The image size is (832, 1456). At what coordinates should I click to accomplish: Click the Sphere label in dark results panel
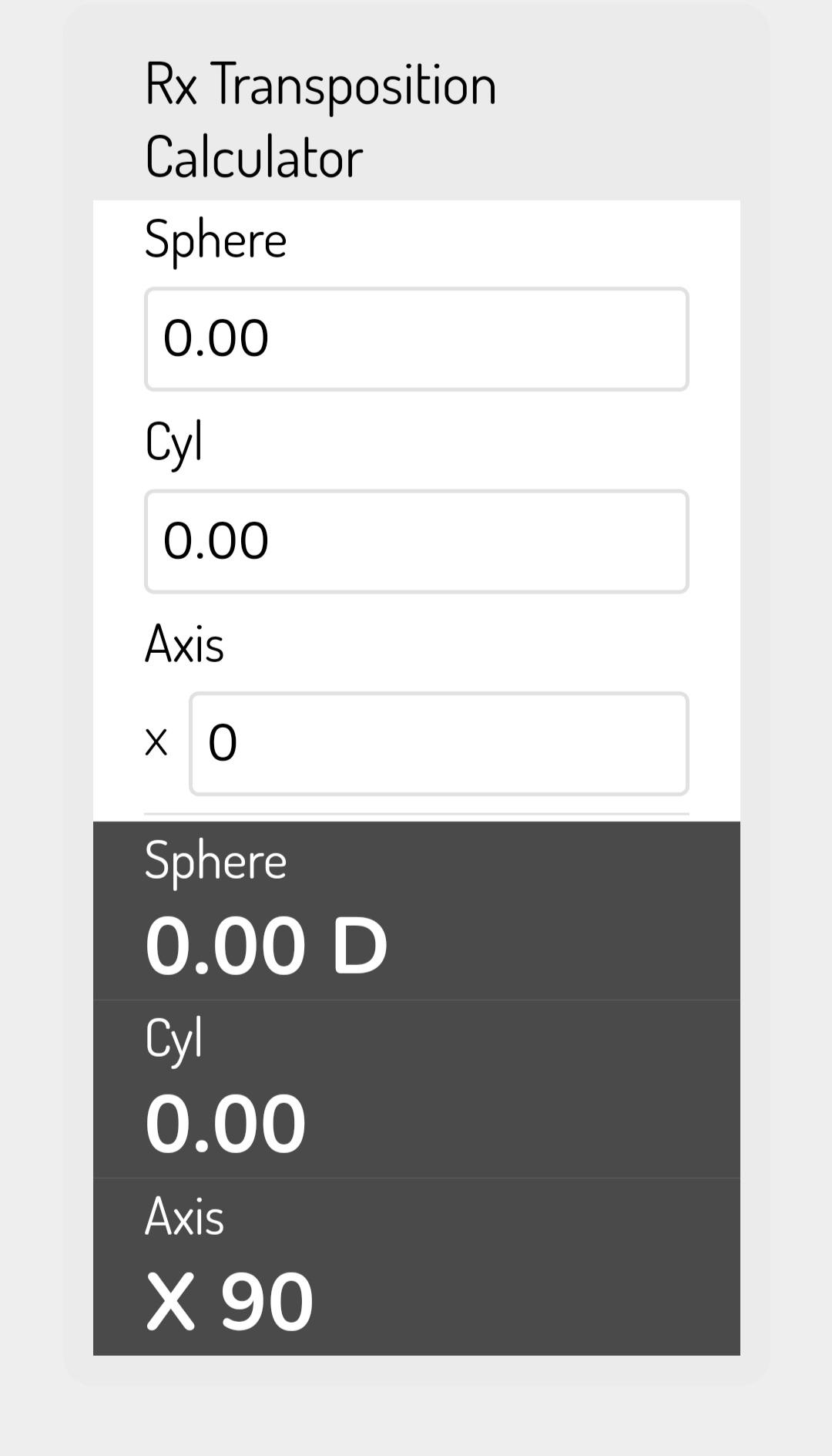pyautogui.click(x=216, y=861)
